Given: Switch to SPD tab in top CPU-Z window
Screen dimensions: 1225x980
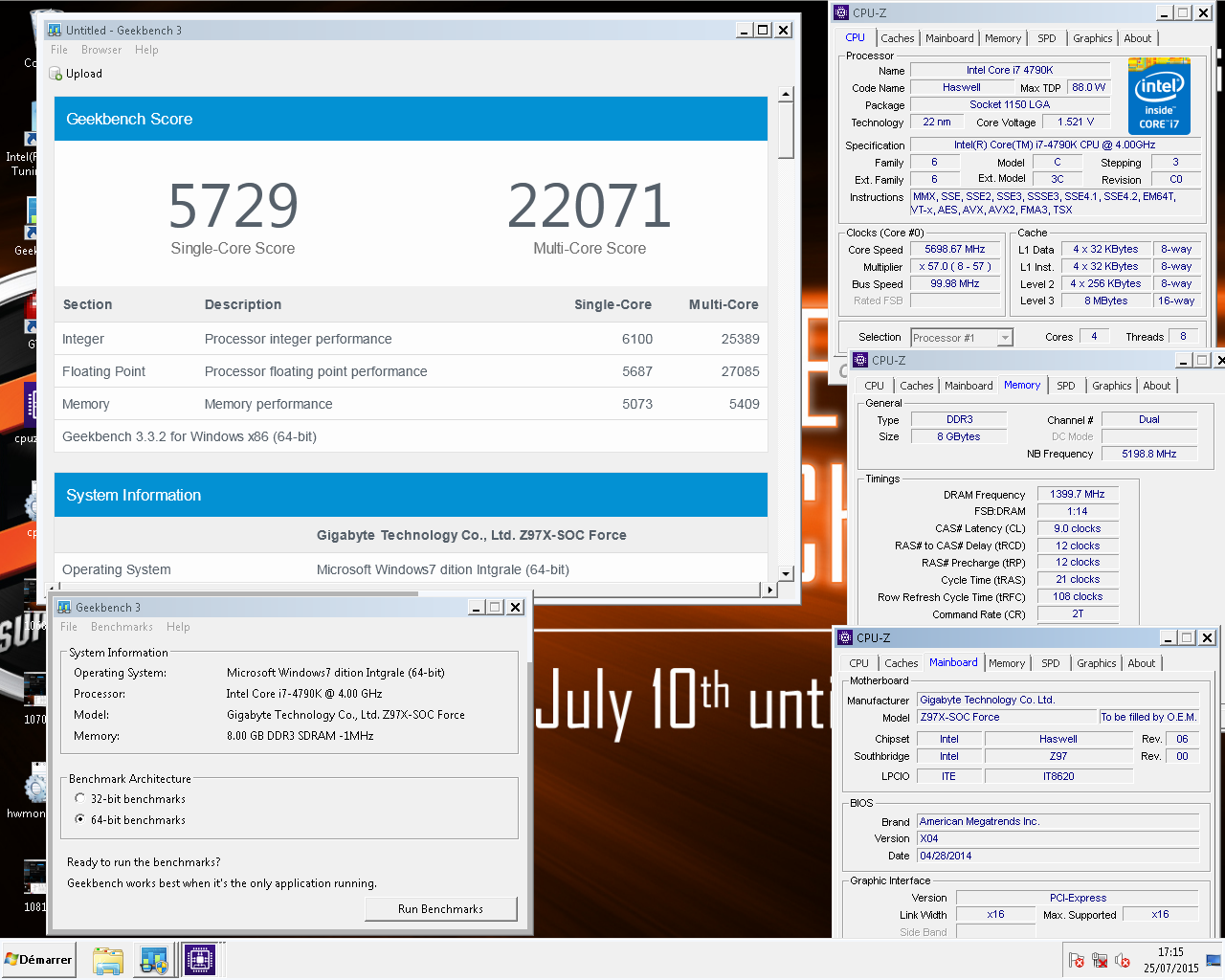Looking at the screenshot, I should (x=1047, y=38).
